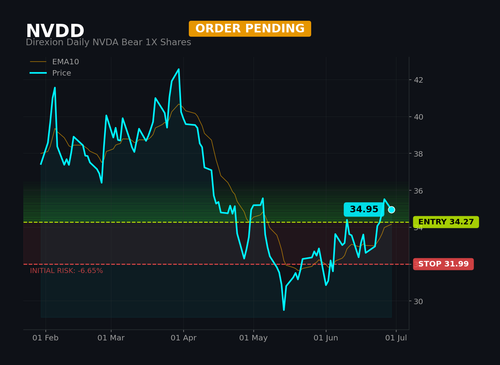Viewport: 500px width, 365px height.
Task: Click the EMA10 legend line swatch
Action: coord(38,62)
